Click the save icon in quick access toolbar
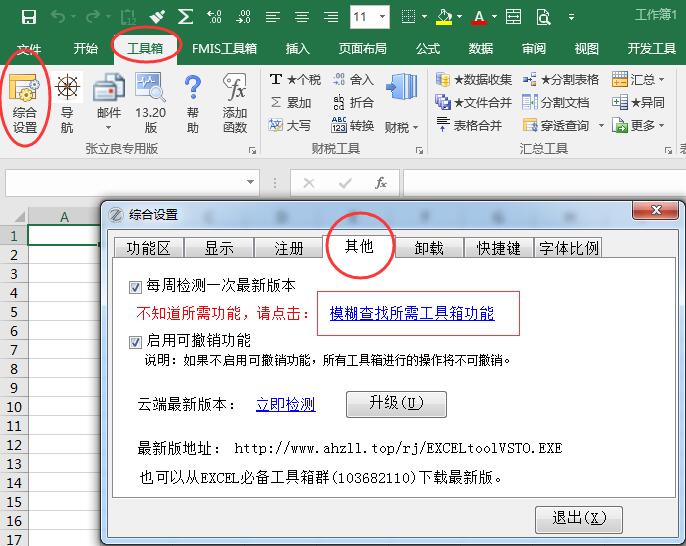686x546 pixels. click(28, 17)
